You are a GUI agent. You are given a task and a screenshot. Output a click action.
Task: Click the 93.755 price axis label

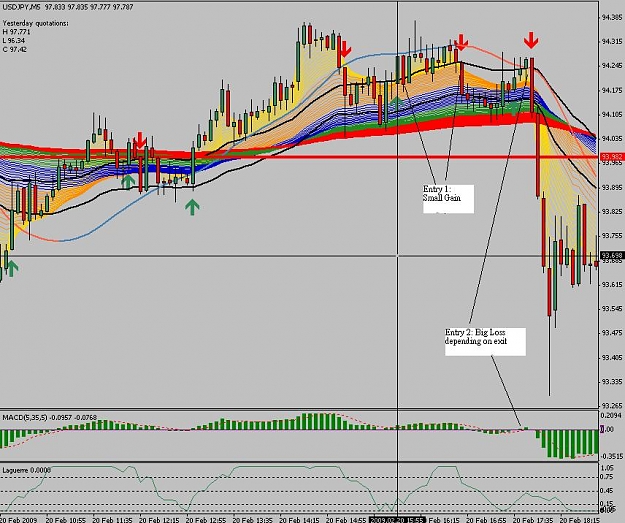pos(612,236)
